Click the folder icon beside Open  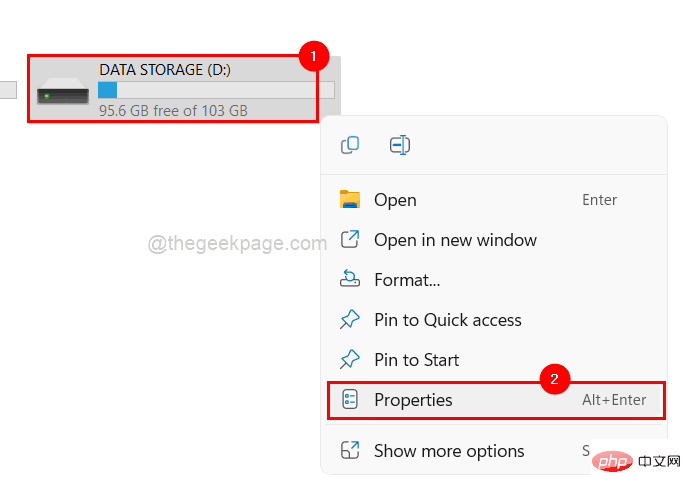(x=350, y=200)
